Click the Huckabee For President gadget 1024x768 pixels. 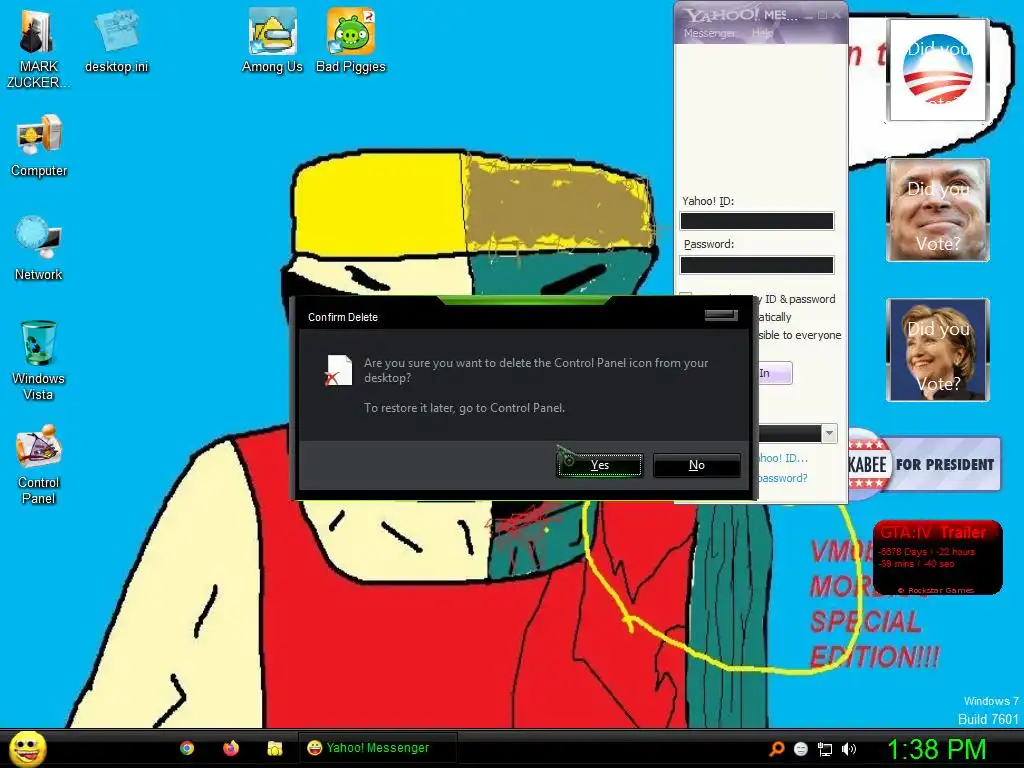tap(924, 464)
